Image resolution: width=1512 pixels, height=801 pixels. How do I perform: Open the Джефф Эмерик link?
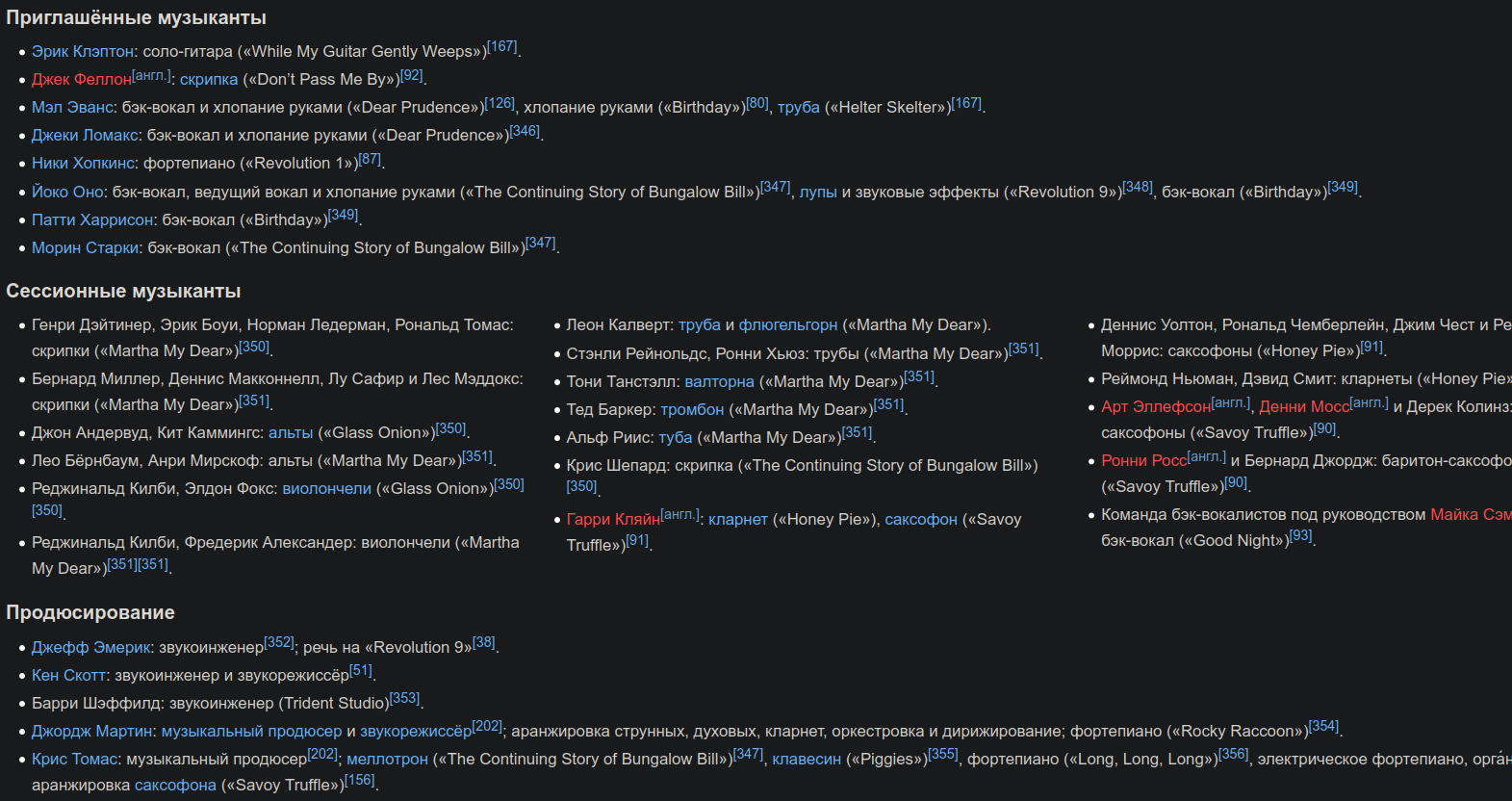(x=92, y=647)
